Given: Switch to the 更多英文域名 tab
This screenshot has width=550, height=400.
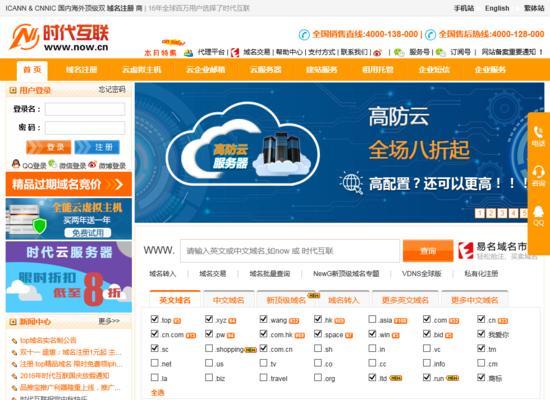Looking at the screenshot, I should pyautogui.click(x=405, y=300).
